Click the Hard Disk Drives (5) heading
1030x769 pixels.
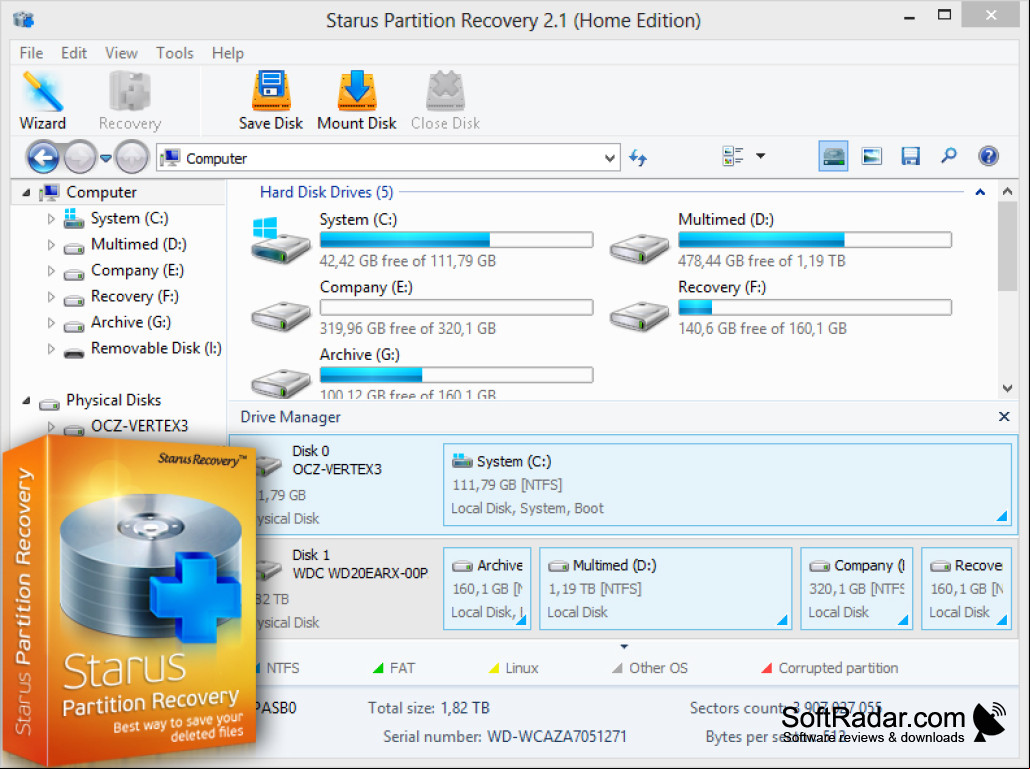[x=326, y=192]
